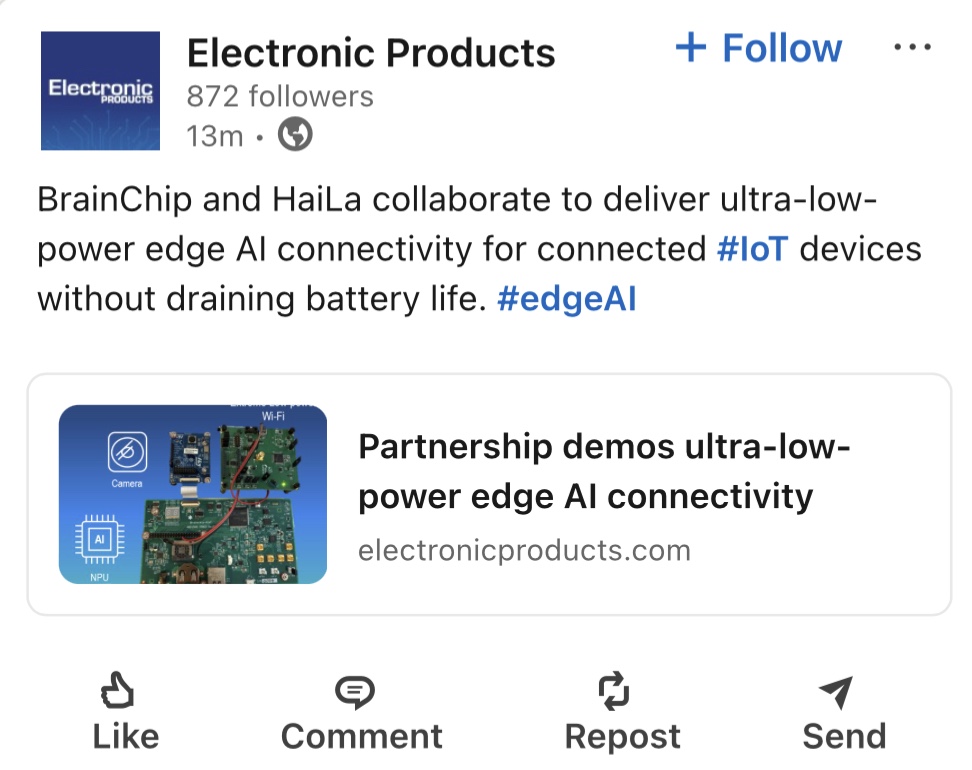Click the #IoT hashtag
Screen dimensions: 972x770
(x=752, y=249)
